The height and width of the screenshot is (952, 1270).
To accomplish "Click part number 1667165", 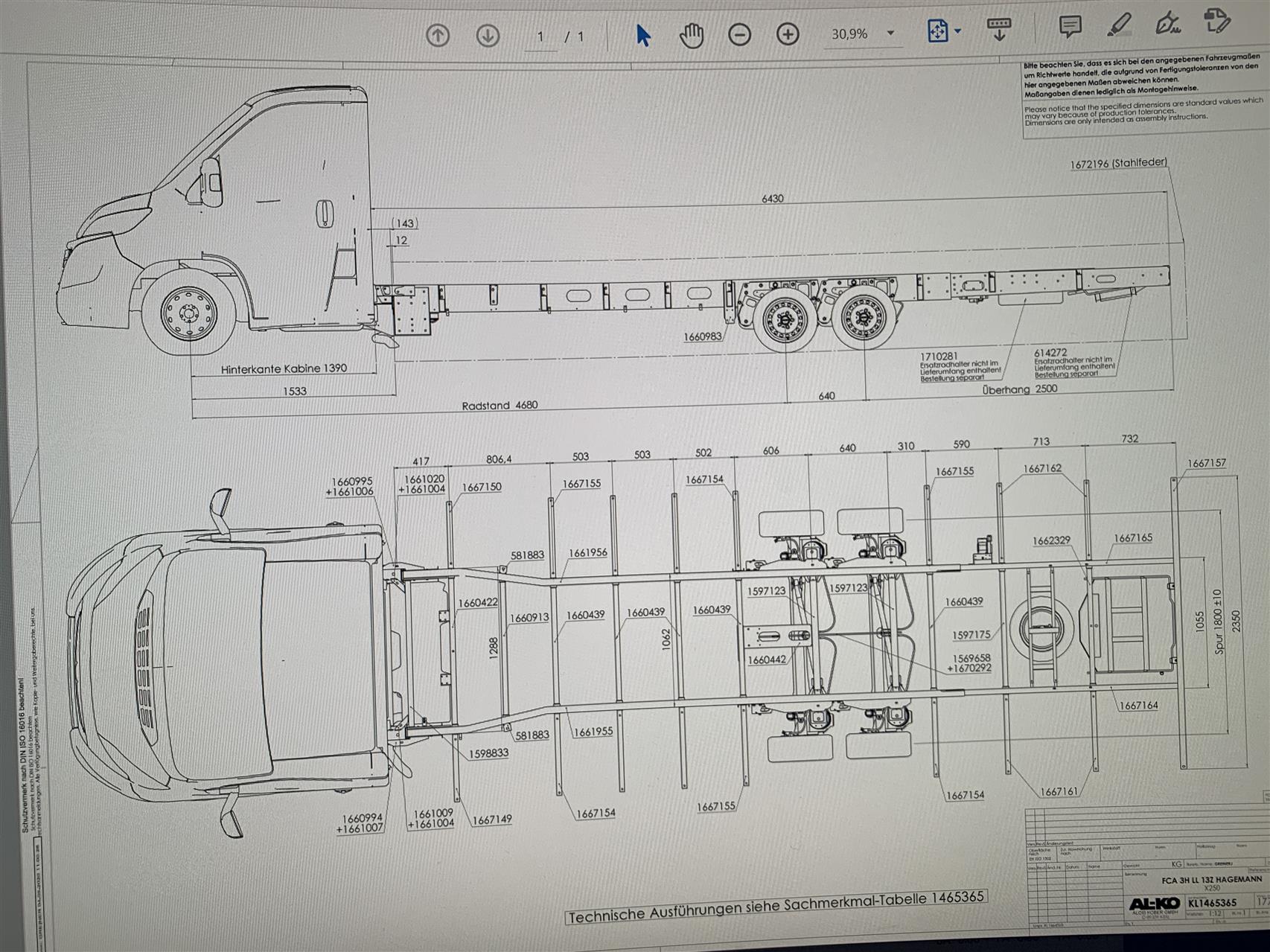I will point(1132,537).
